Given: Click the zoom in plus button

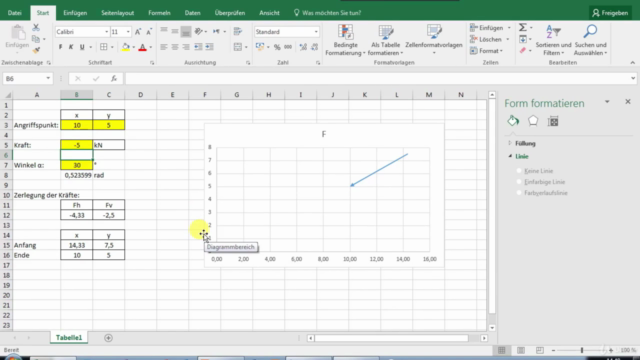Looking at the screenshot, I should point(611,350).
